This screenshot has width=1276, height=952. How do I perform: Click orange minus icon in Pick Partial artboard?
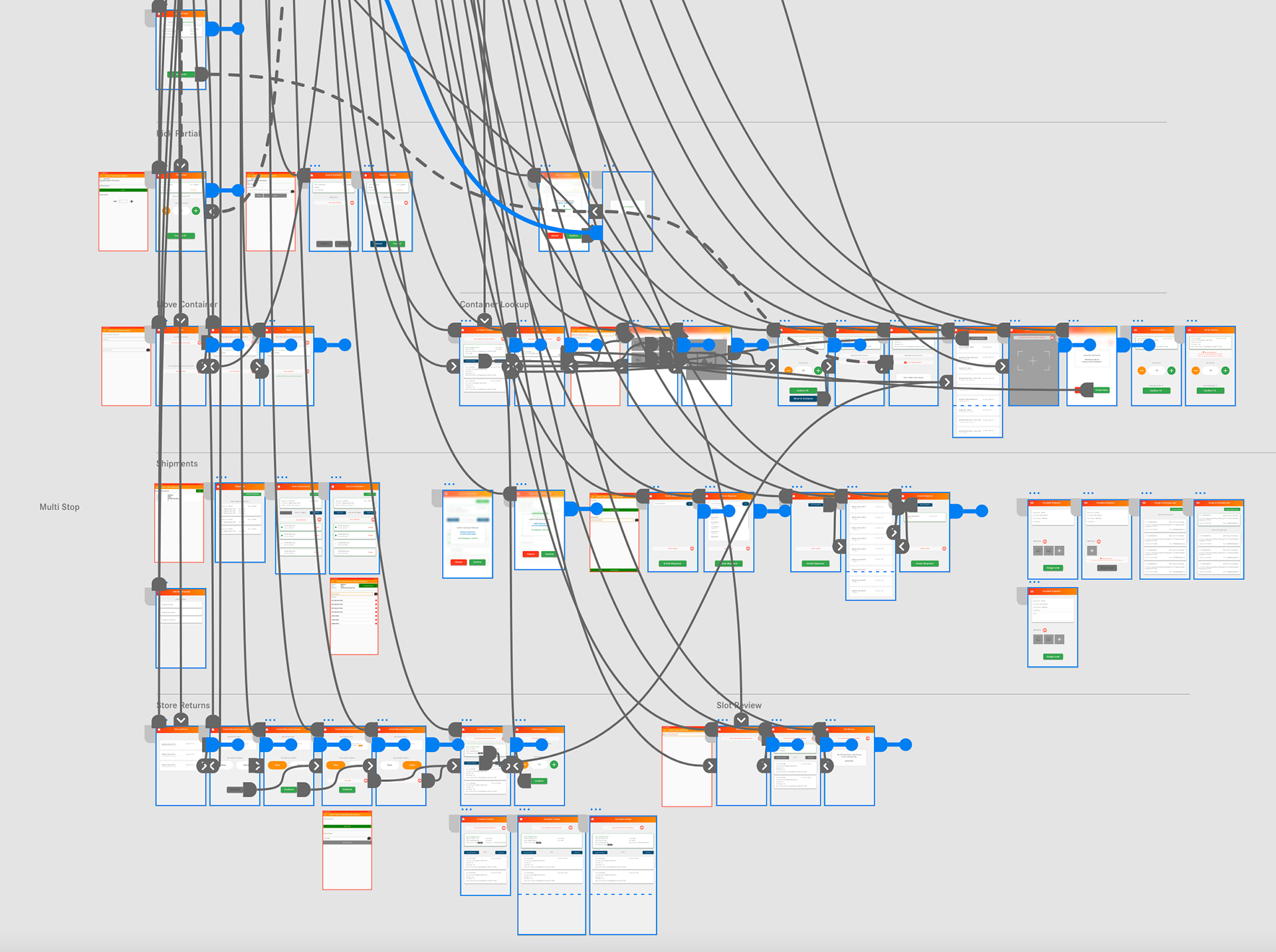tap(166, 211)
